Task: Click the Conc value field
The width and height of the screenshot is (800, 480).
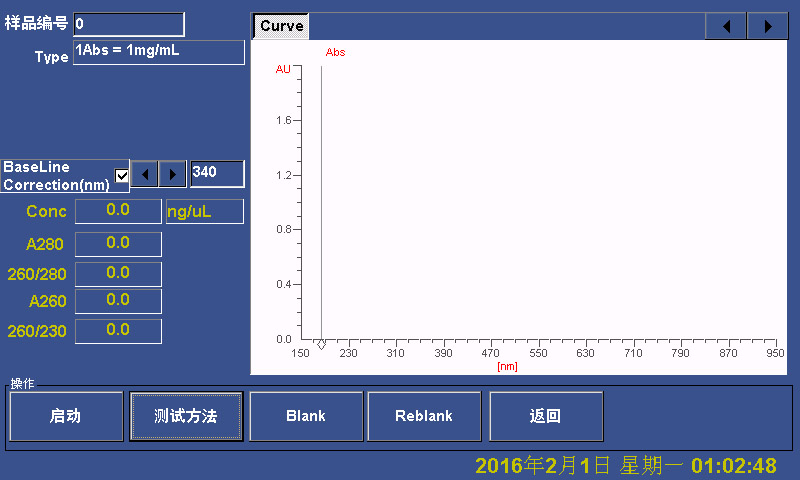Action: click(x=118, y=211)
